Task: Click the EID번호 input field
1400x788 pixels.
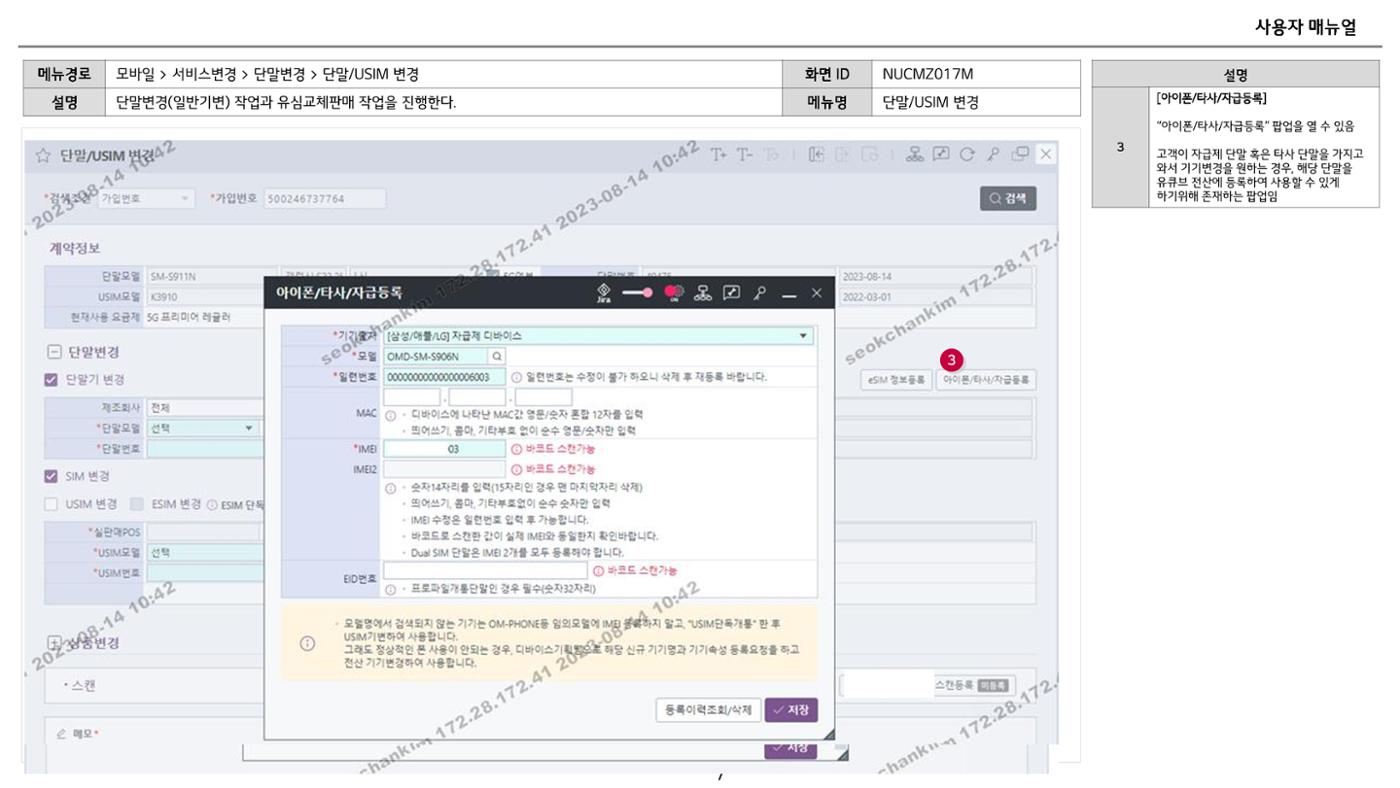Action: click(485, 570)
